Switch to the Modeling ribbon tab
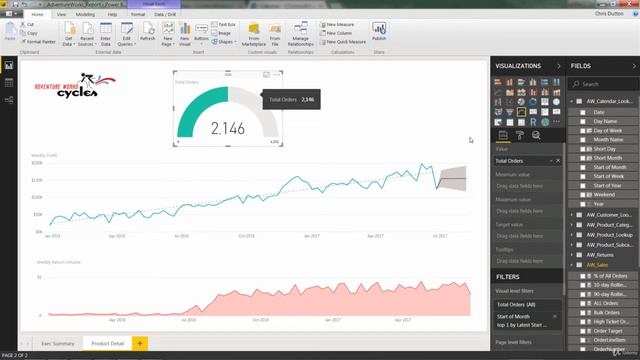The height and width of the screenshot is (360, 640). click(85, 14)
